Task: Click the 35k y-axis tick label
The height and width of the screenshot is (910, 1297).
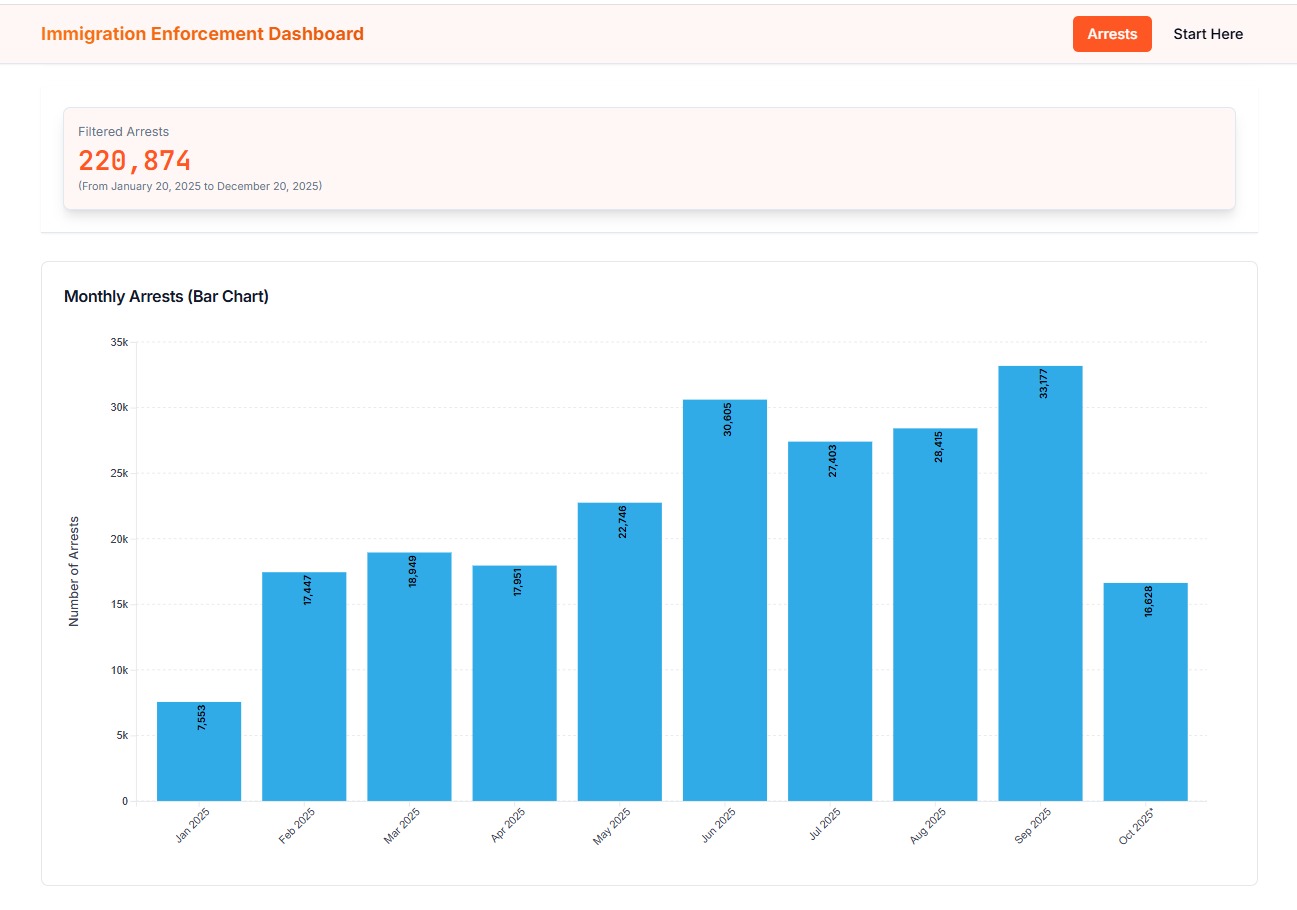Action: [119, 342]
